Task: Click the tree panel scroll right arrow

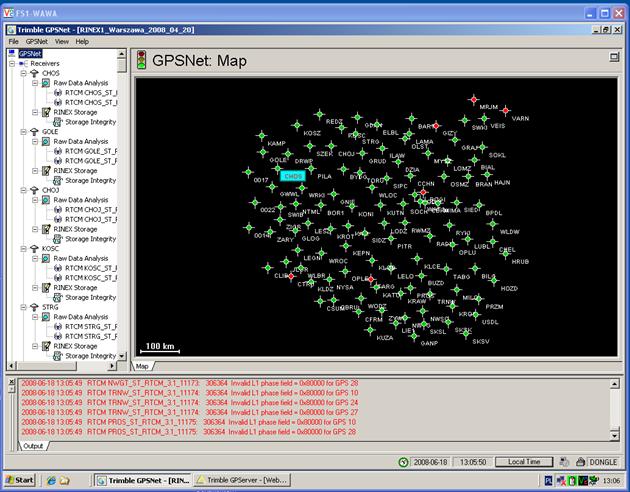Action: (112, 366)
